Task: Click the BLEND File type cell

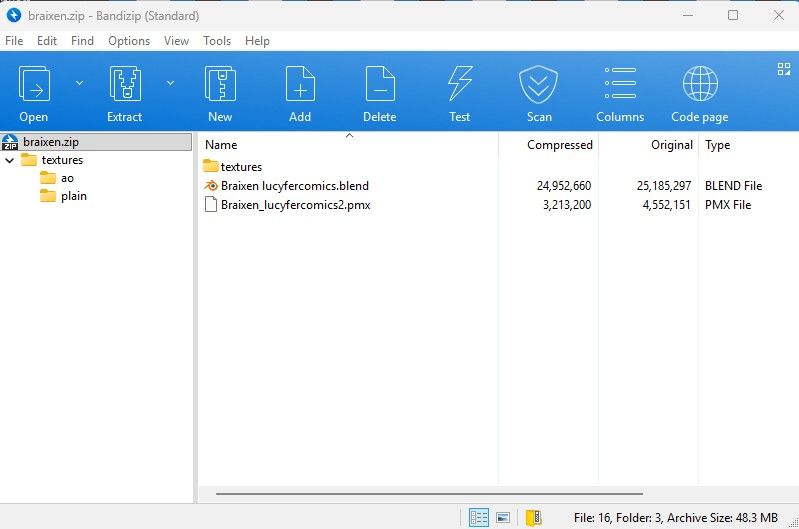Action: [x=734, y=186]
